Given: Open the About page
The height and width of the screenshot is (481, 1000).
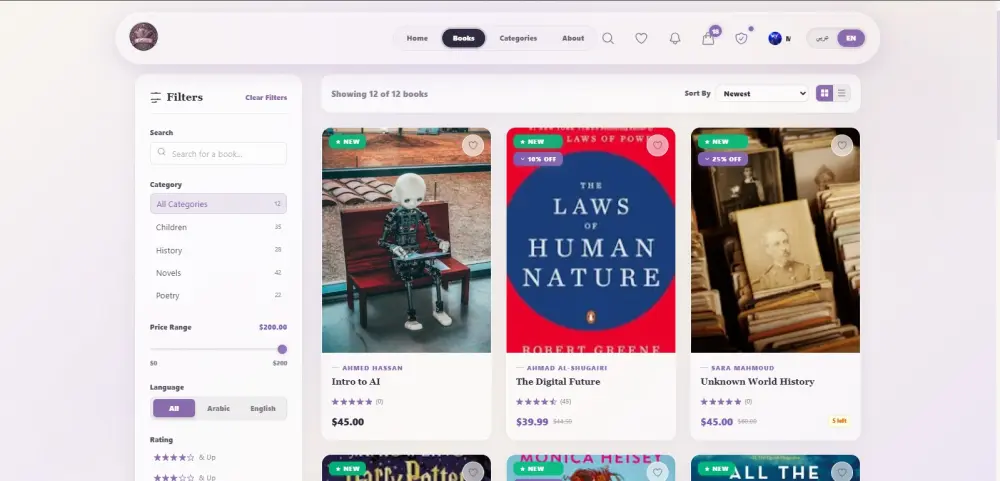Looking at the screenshot, I should 573,38.
